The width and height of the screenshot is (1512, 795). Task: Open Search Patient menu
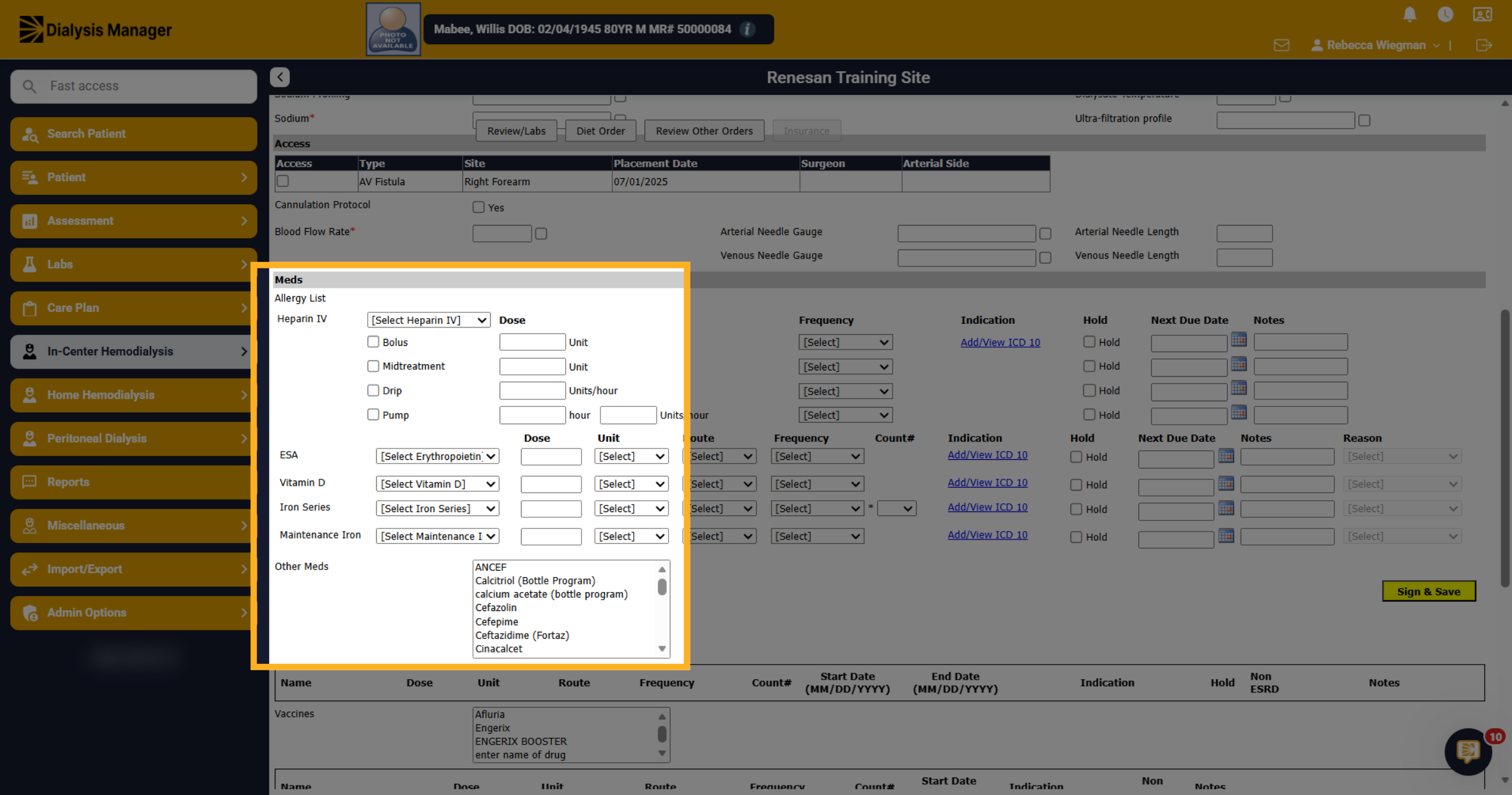(x=134, y=134)
